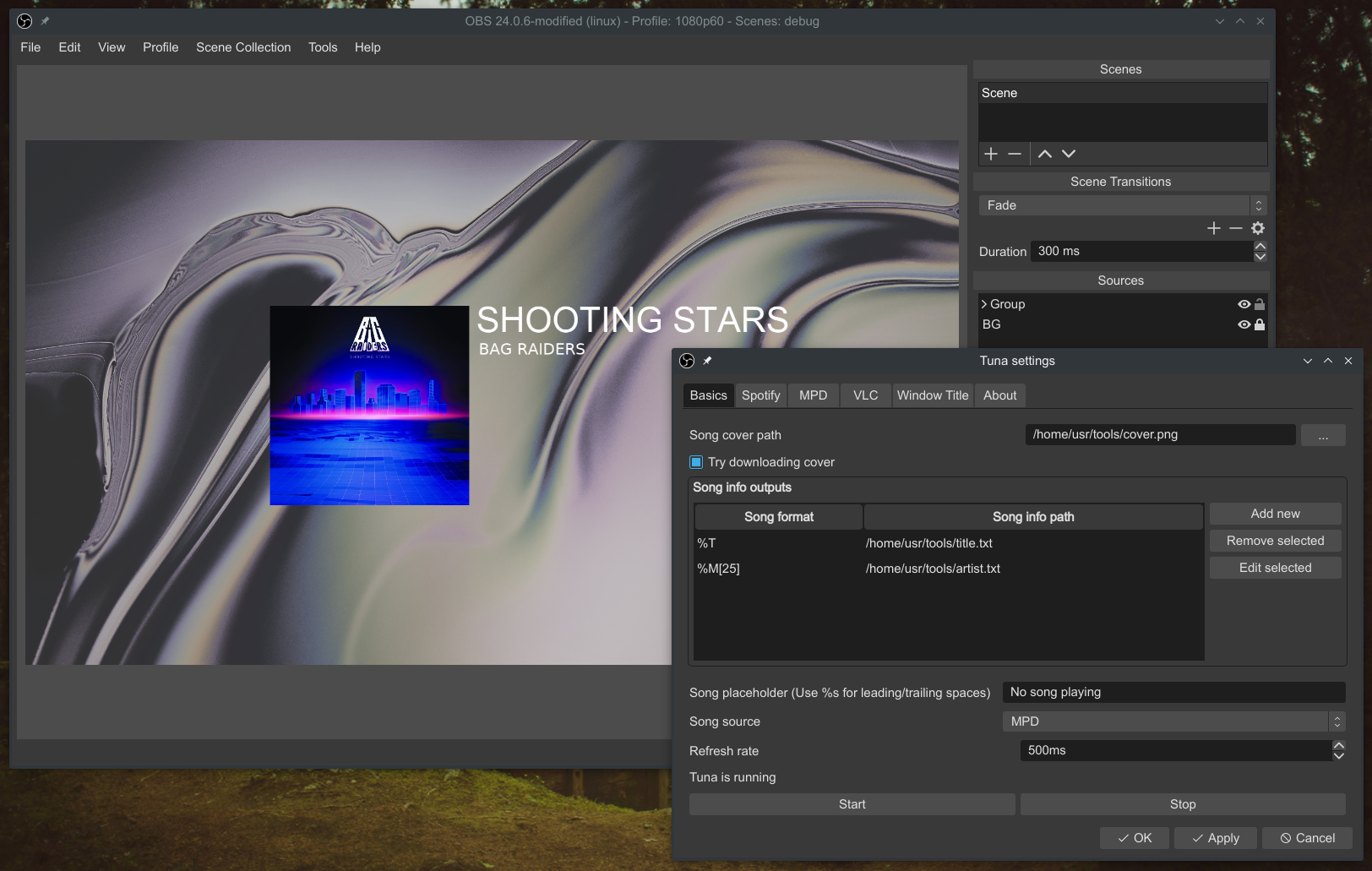Image resolution: width=1372 pixels, height=871 pixels.
Task: Add a new scene transition
Action: (x=1214, y=228)
